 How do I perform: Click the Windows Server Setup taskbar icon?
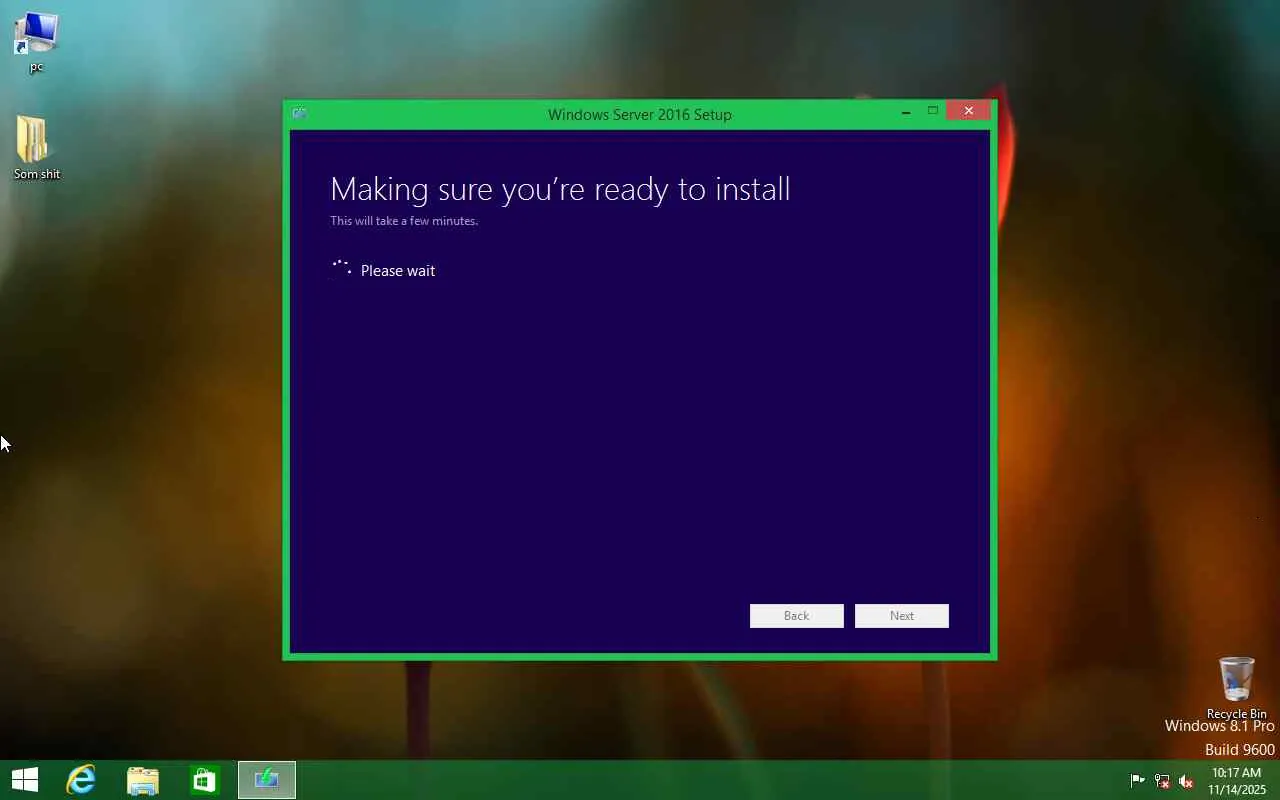267,780
